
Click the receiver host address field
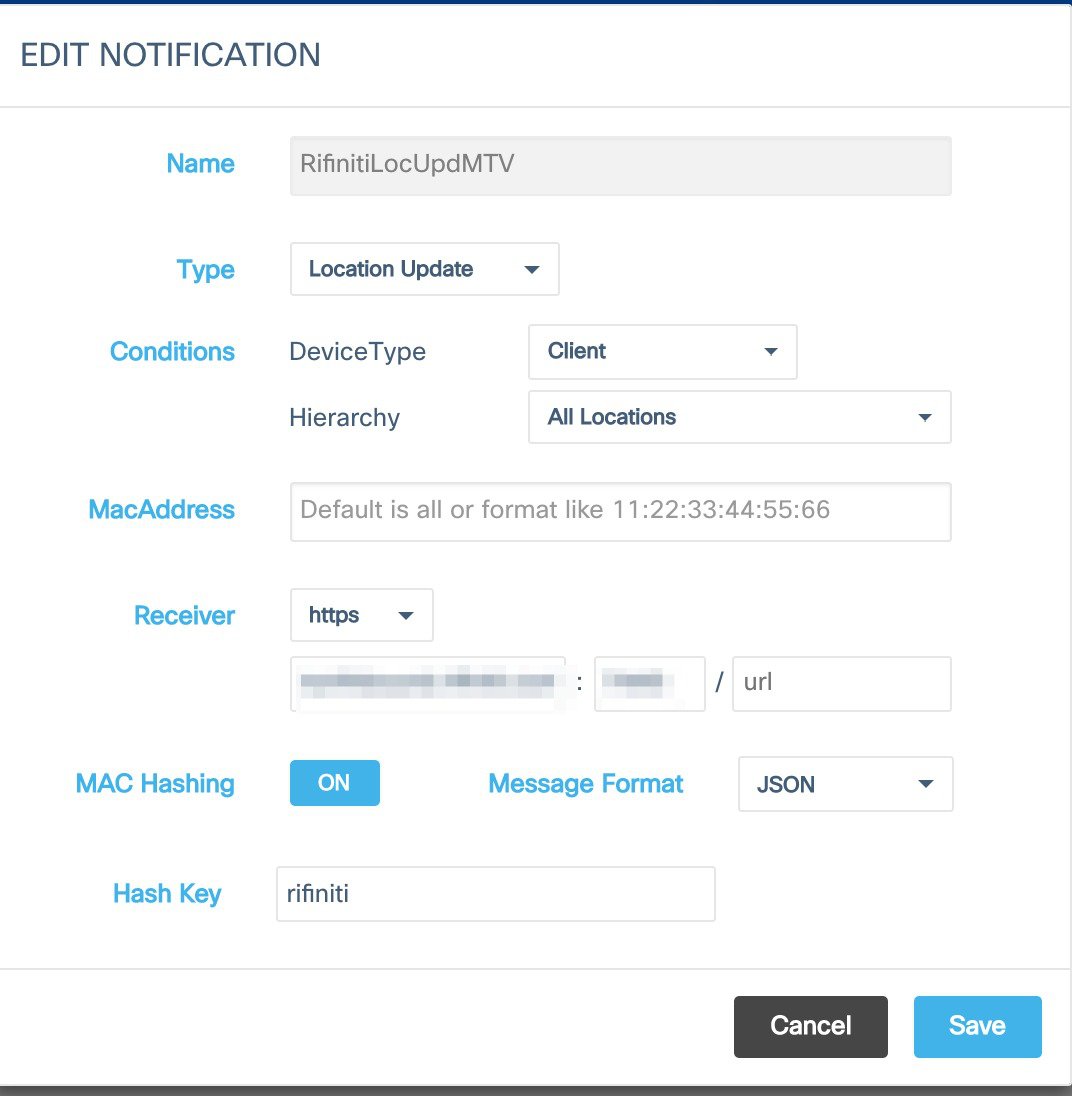tap(428, 684)
